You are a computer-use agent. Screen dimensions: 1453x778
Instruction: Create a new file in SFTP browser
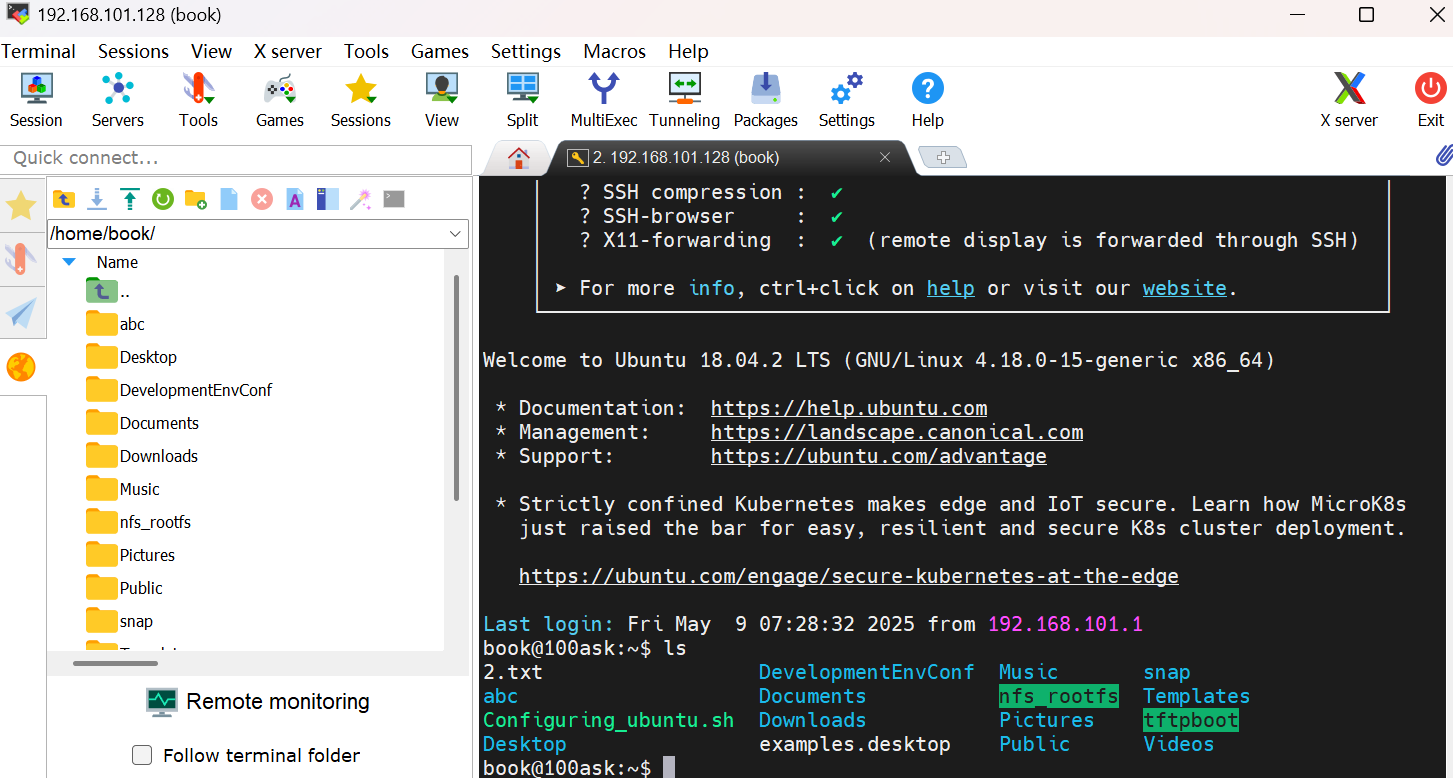pos(229,199)
